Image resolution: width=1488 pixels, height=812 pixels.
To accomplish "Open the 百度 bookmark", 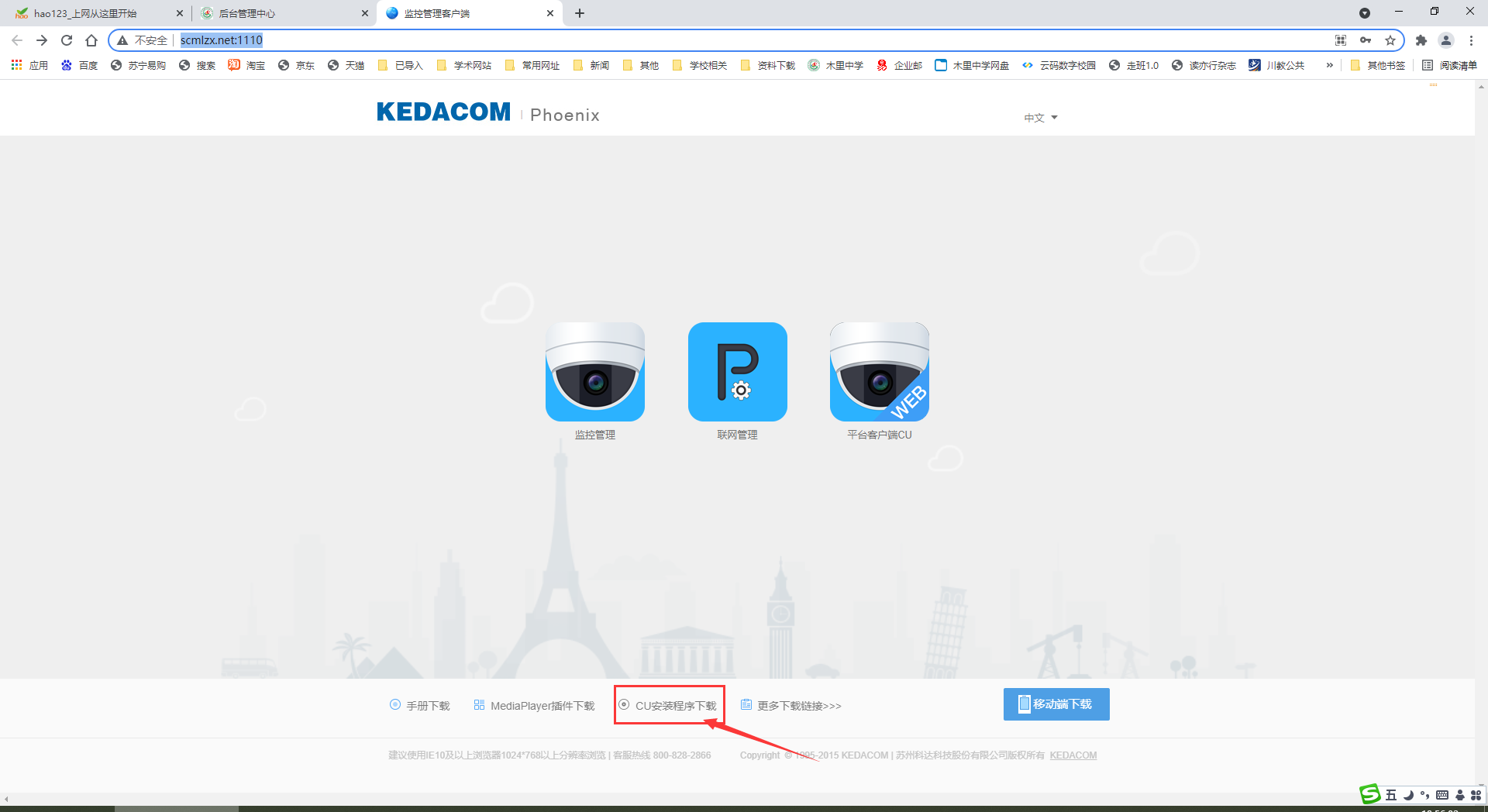I will 79,65.
